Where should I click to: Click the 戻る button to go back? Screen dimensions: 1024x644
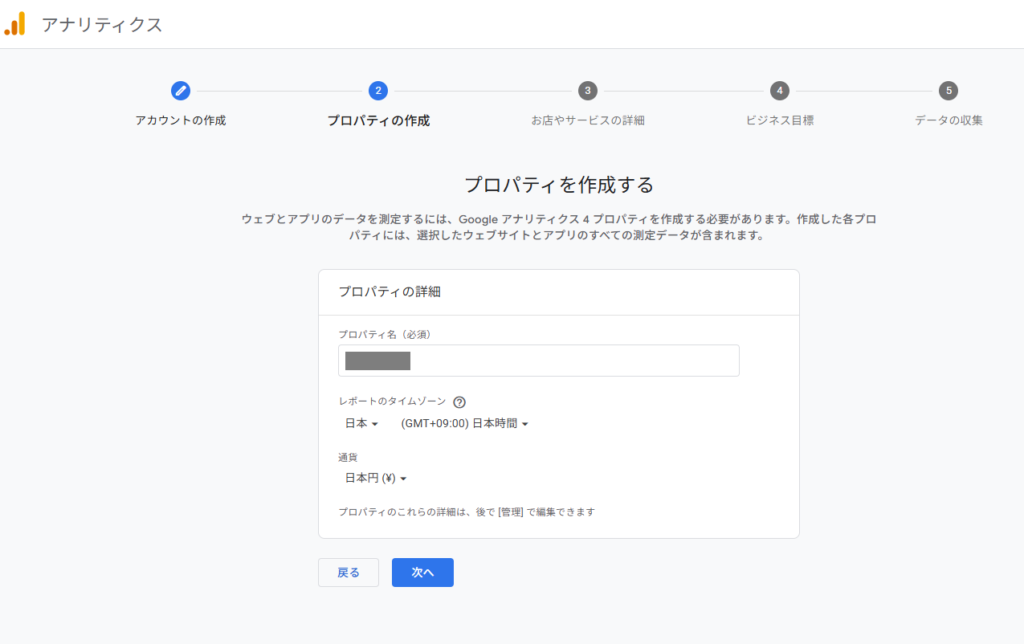click(348, 572)
